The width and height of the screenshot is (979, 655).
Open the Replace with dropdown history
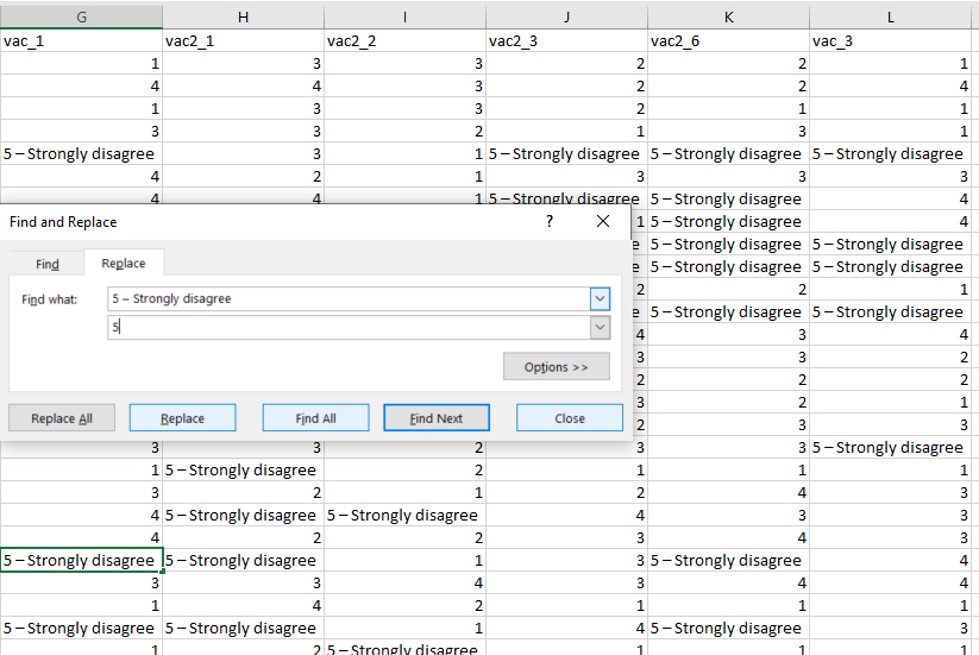(x=601, y=326)
